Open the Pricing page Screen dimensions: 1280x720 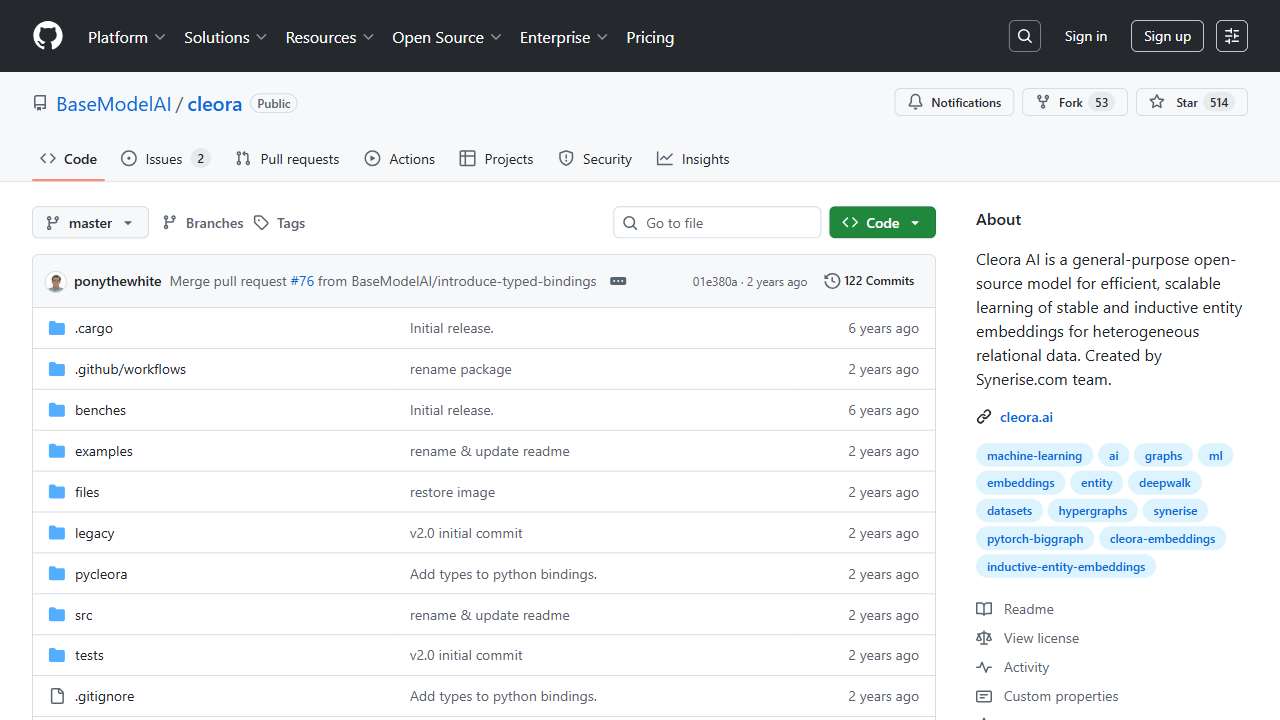click(650, 37)
